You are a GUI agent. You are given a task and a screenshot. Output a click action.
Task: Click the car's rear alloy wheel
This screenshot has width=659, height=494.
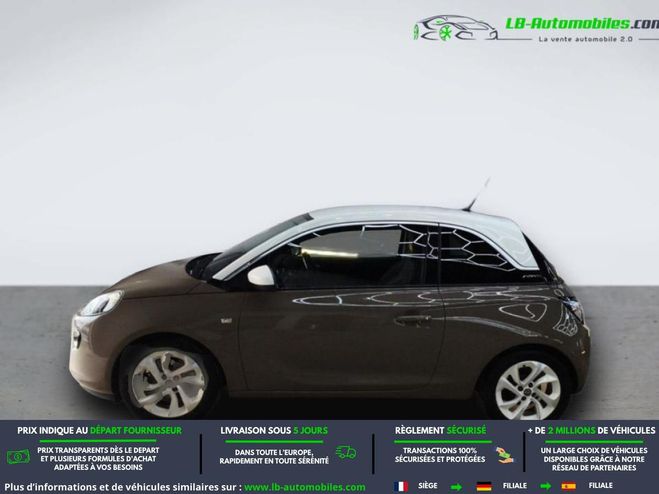tap(527, 390)
